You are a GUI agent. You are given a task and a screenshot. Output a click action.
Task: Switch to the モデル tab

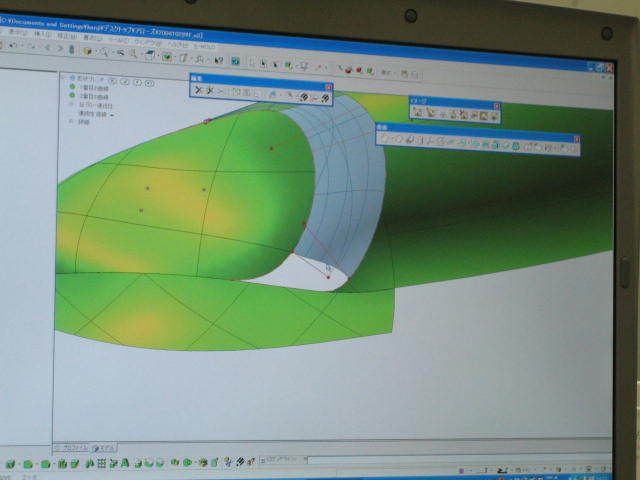(103, 448)
